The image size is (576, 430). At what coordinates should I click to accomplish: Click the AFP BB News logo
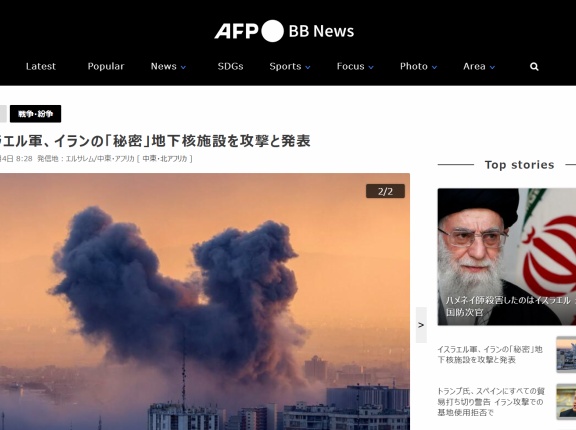click(x=284, y=31)
